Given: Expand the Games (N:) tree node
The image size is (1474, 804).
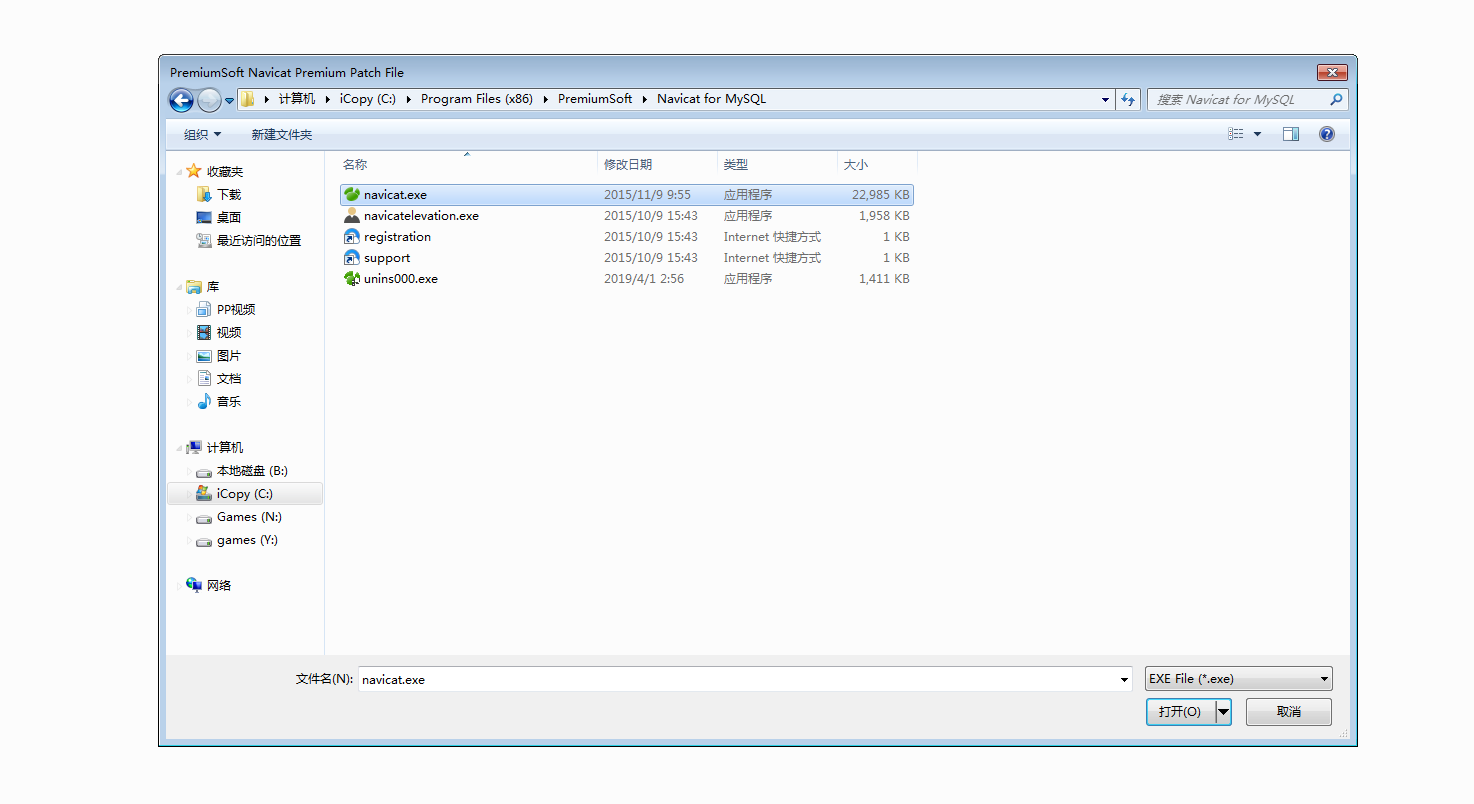Looking at the screenshot, I should click(x=189, y=517).
